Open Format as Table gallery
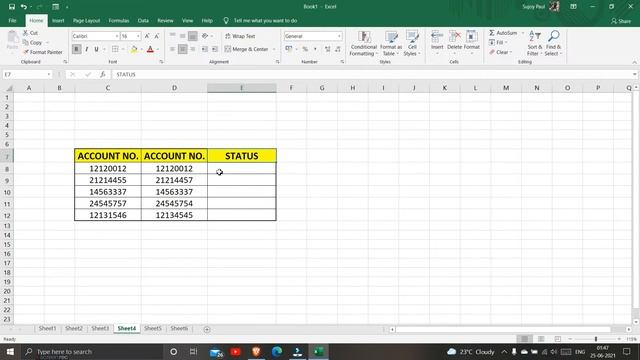The height and width of the screenshot is (360, 640). click(x=391, y=43)
